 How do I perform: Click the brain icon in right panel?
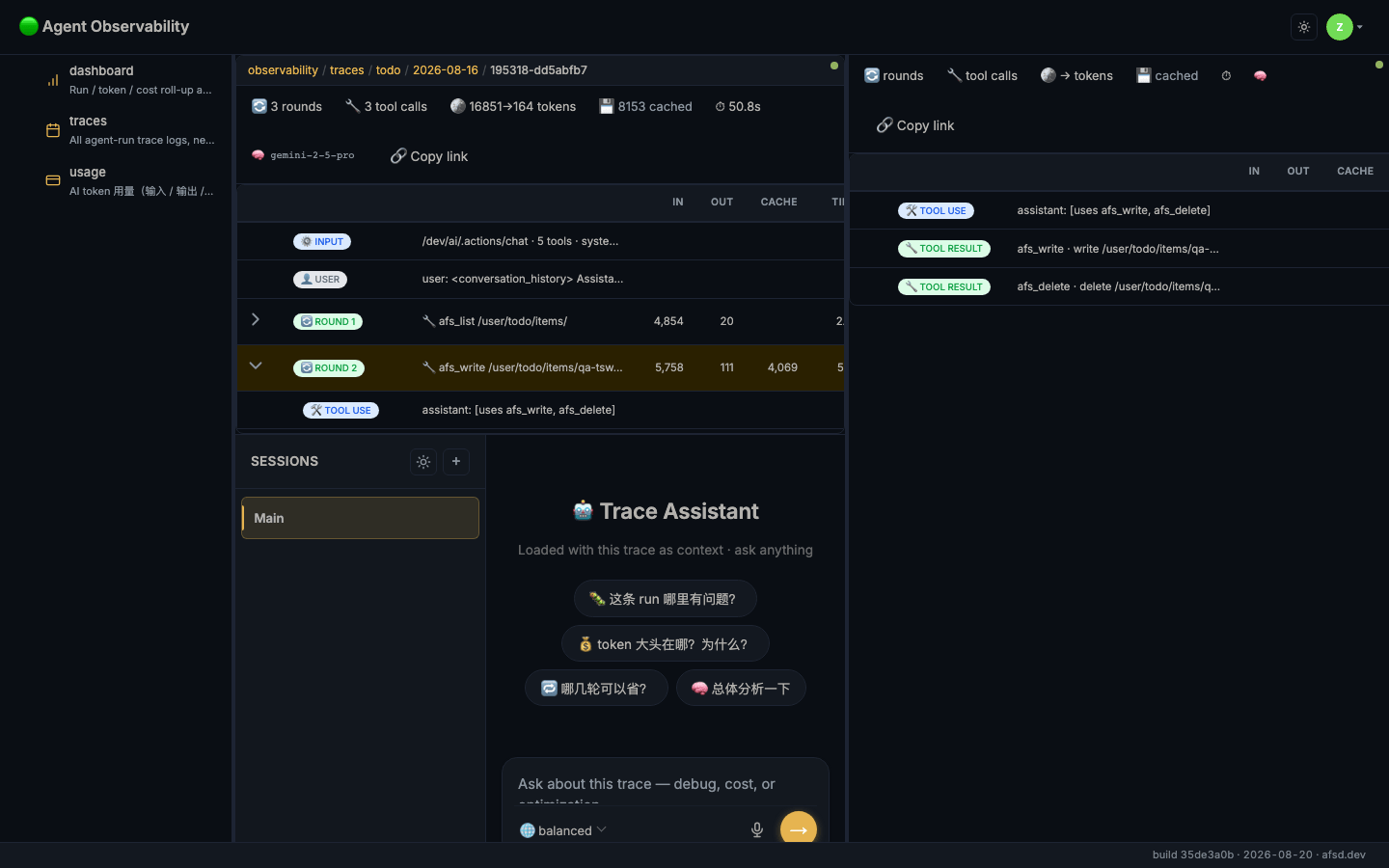(1260, 76)
